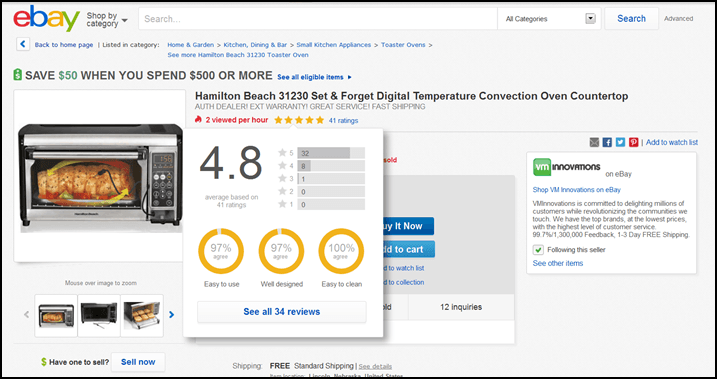The width and height of the screenshot is (717, 379).
Task: Open Small Kitchen Appliances breadcrumb
Action: pyautogui.click(x=333, y=45)
